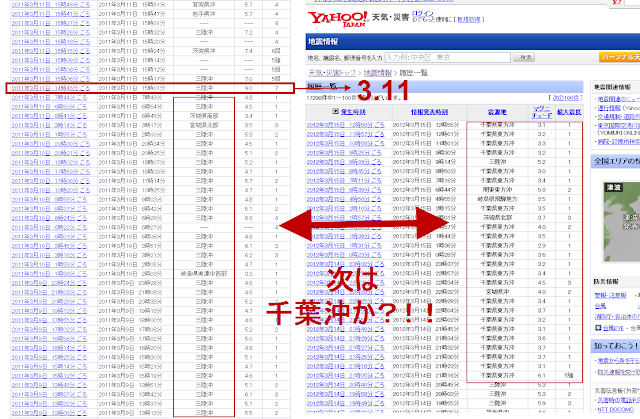
Task: Open the 災害時の電話 link
Action: pos(619,400)
